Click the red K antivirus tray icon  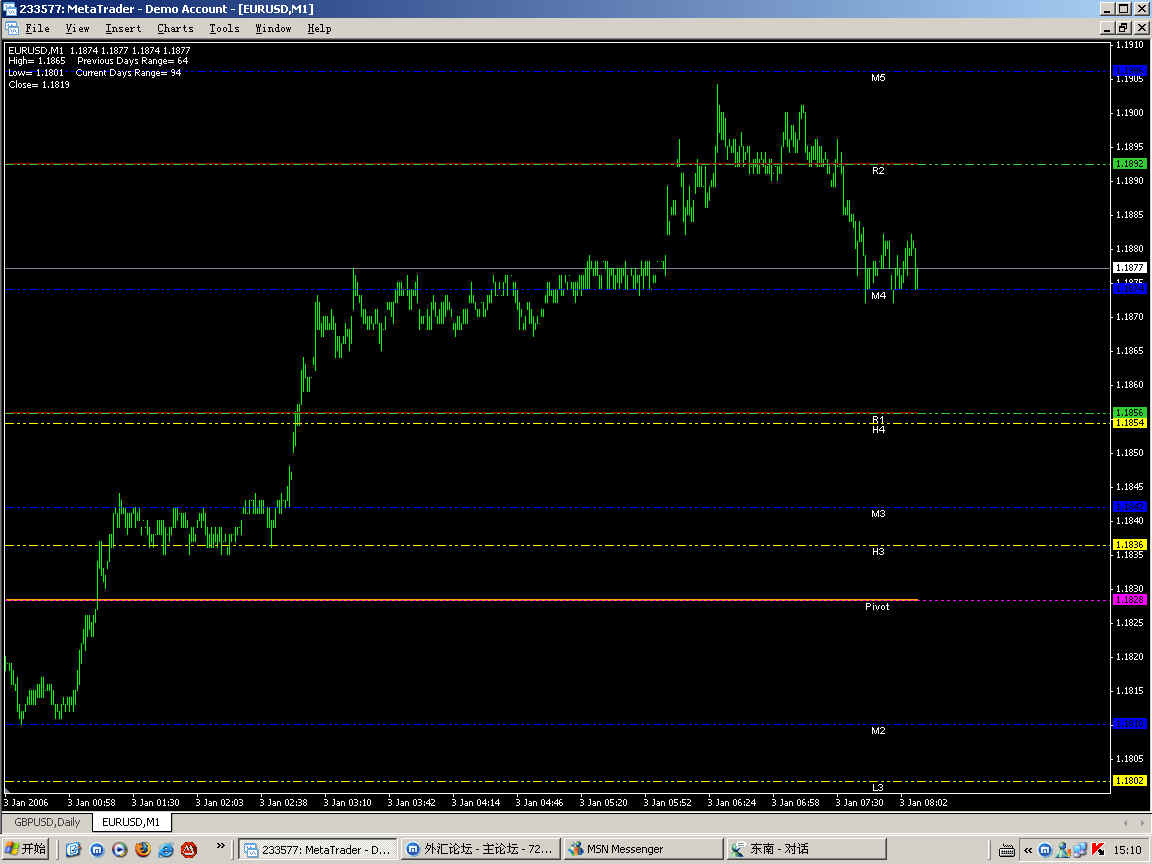click(x=1097, y=849)
